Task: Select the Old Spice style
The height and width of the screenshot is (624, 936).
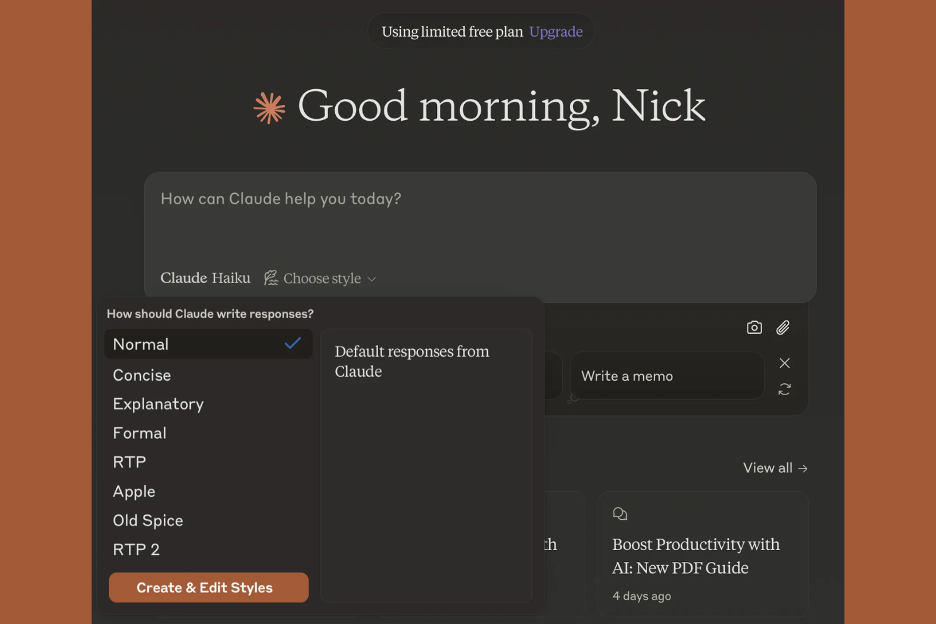Action: (208, 520)
